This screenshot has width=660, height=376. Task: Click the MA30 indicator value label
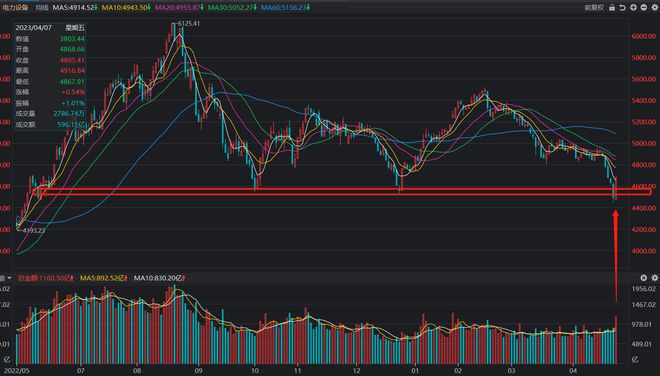232,8
